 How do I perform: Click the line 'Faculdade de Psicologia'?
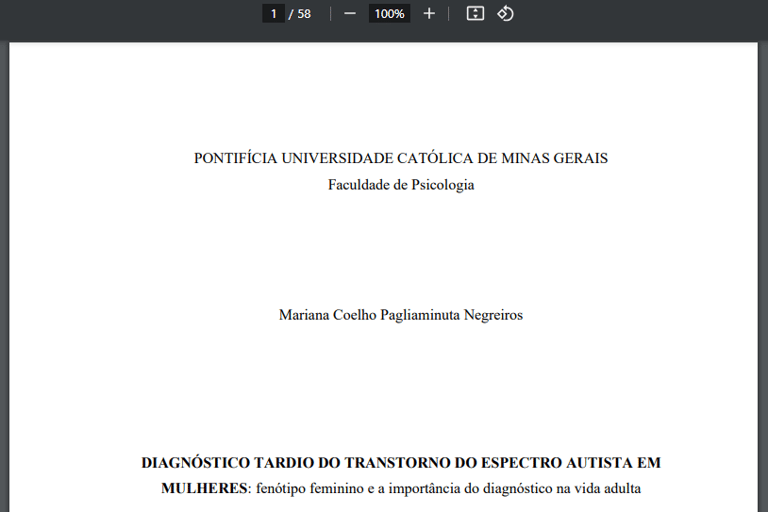pyautogui.click(x=401, y=185)
